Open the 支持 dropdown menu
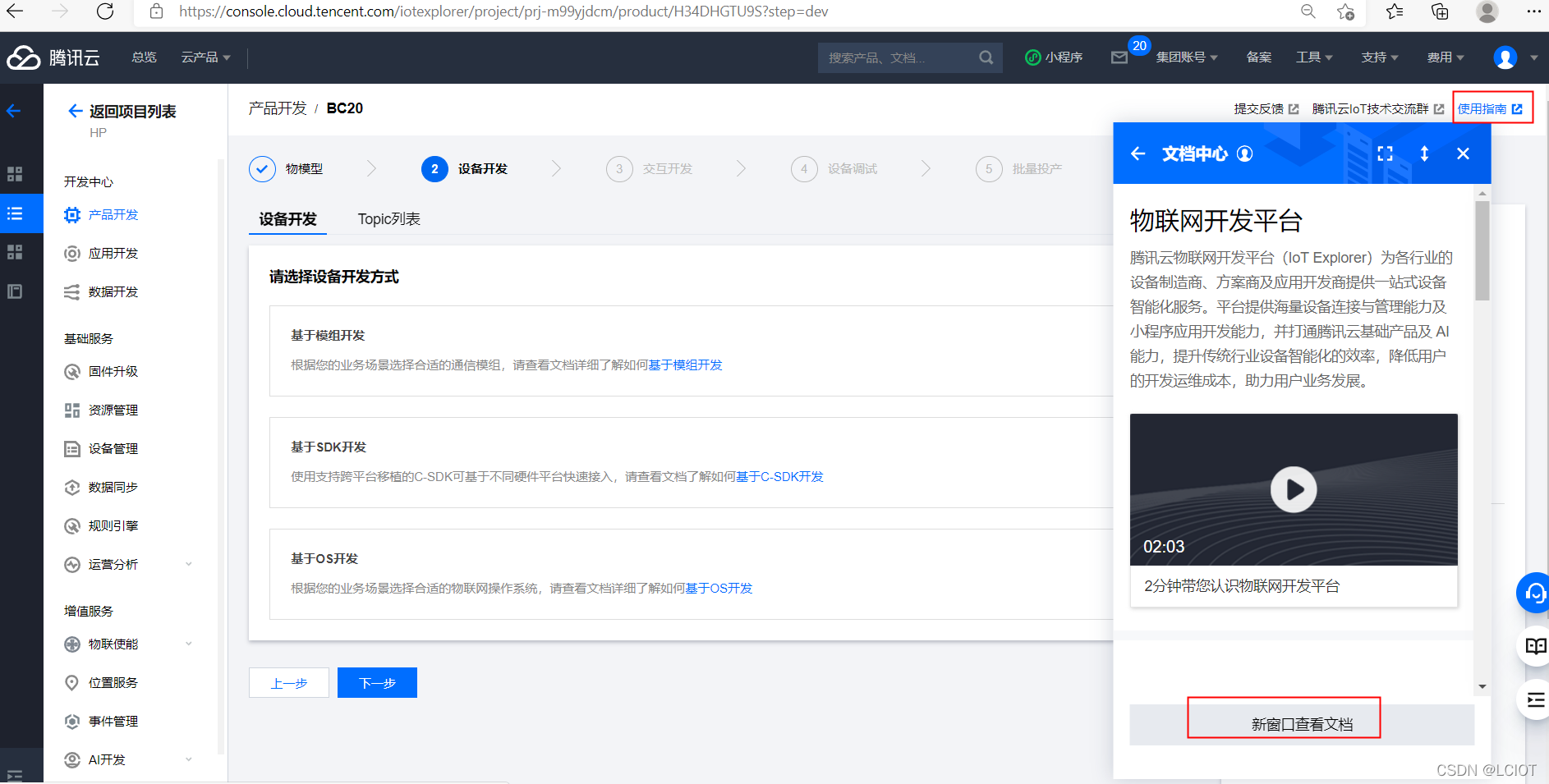 tap(1379, 57)
